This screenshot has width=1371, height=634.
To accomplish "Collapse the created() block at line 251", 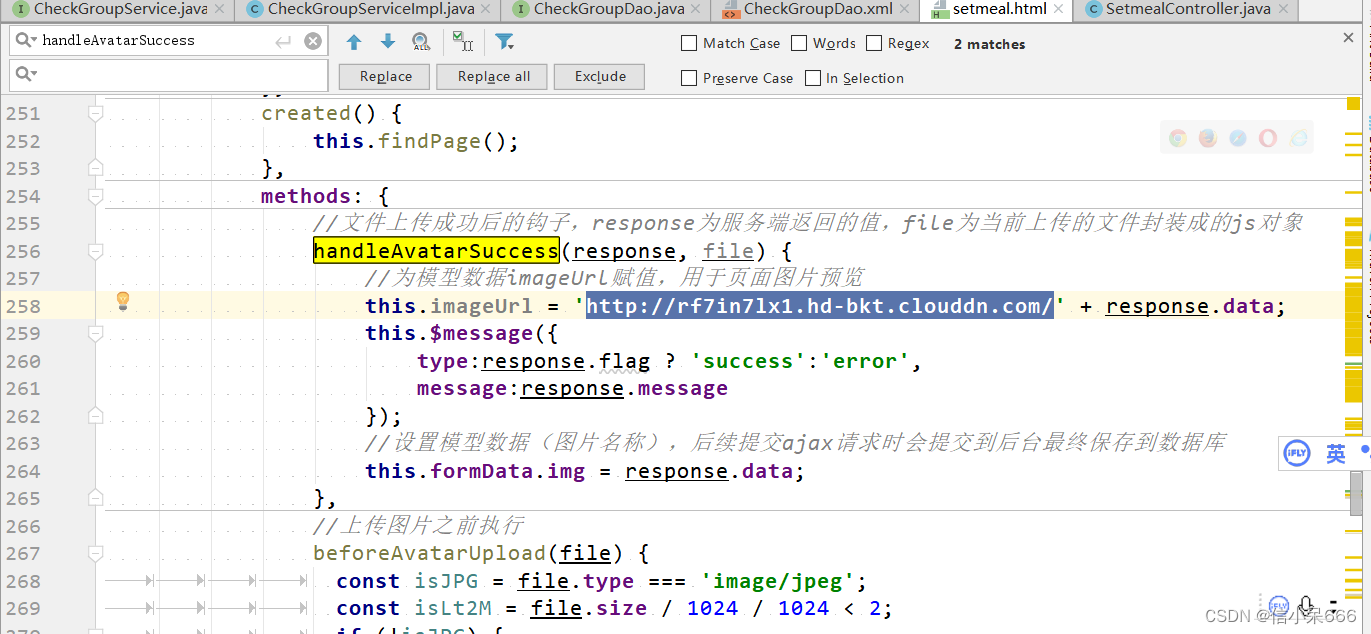I will click(x=95, y=114).
